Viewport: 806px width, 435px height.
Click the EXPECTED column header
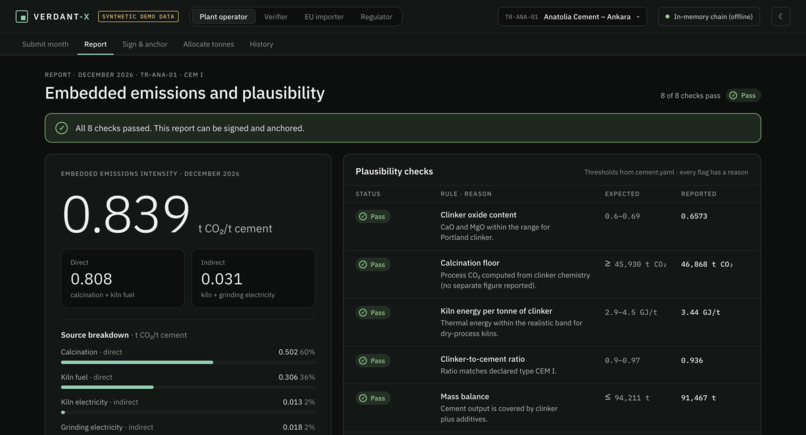(x=622, y=194)
